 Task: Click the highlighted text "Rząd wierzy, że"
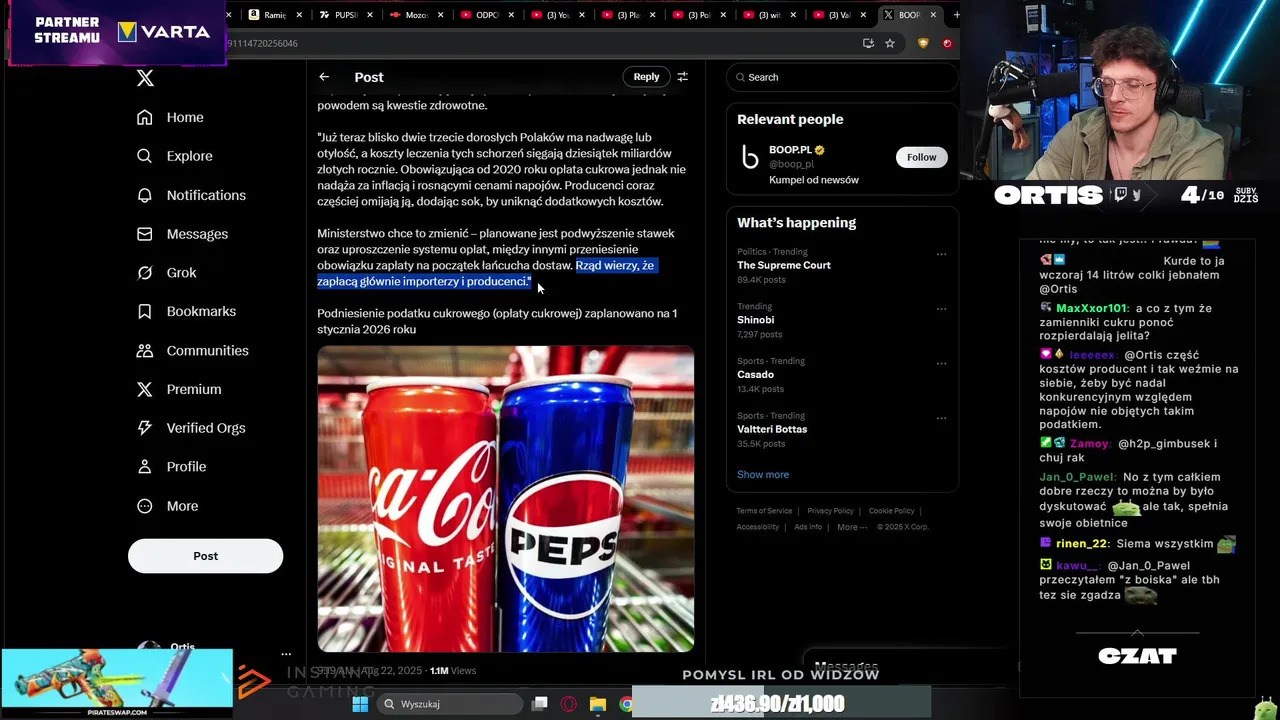[615, 265]
